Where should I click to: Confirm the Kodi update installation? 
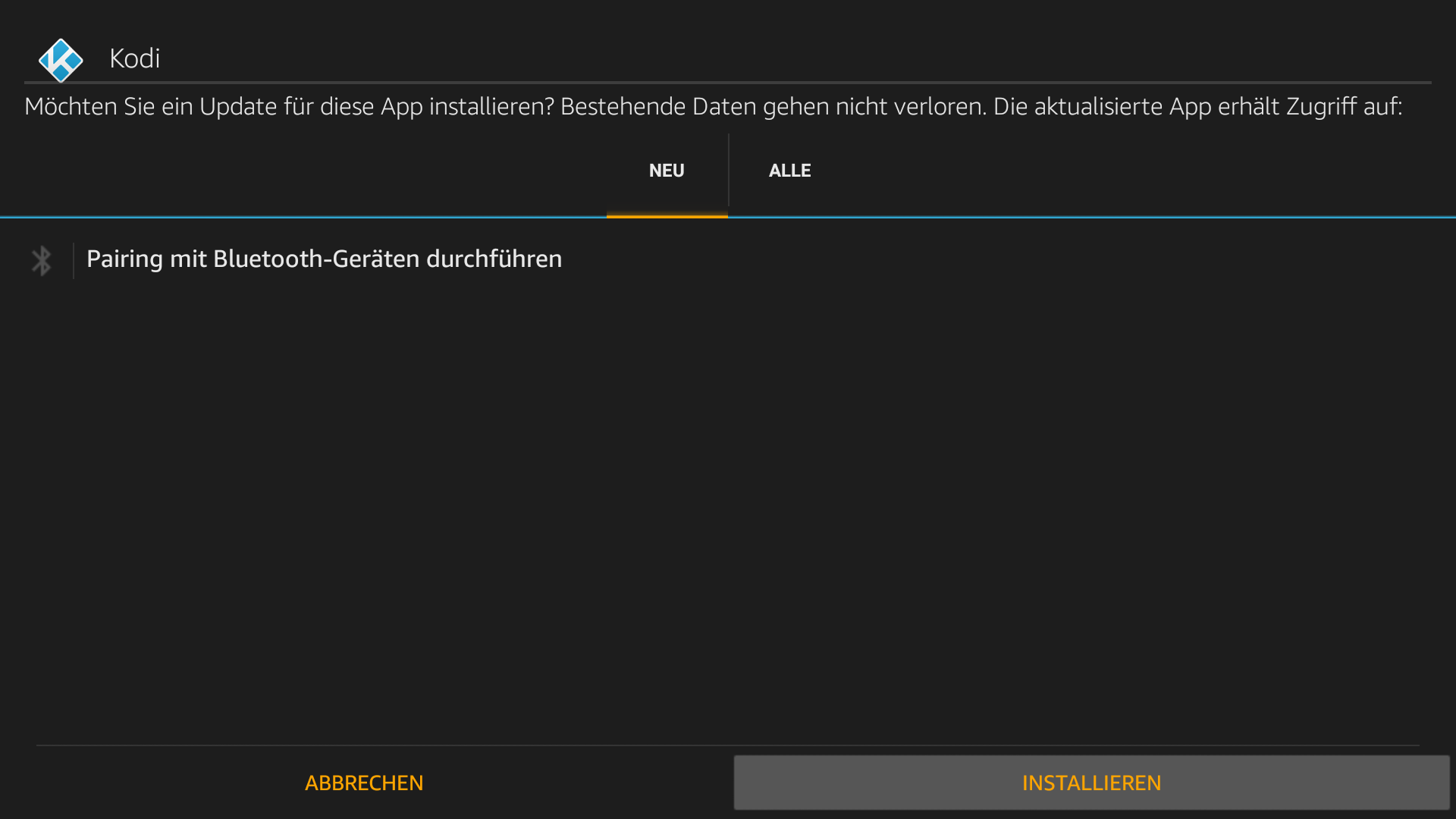coord(1091,783)
